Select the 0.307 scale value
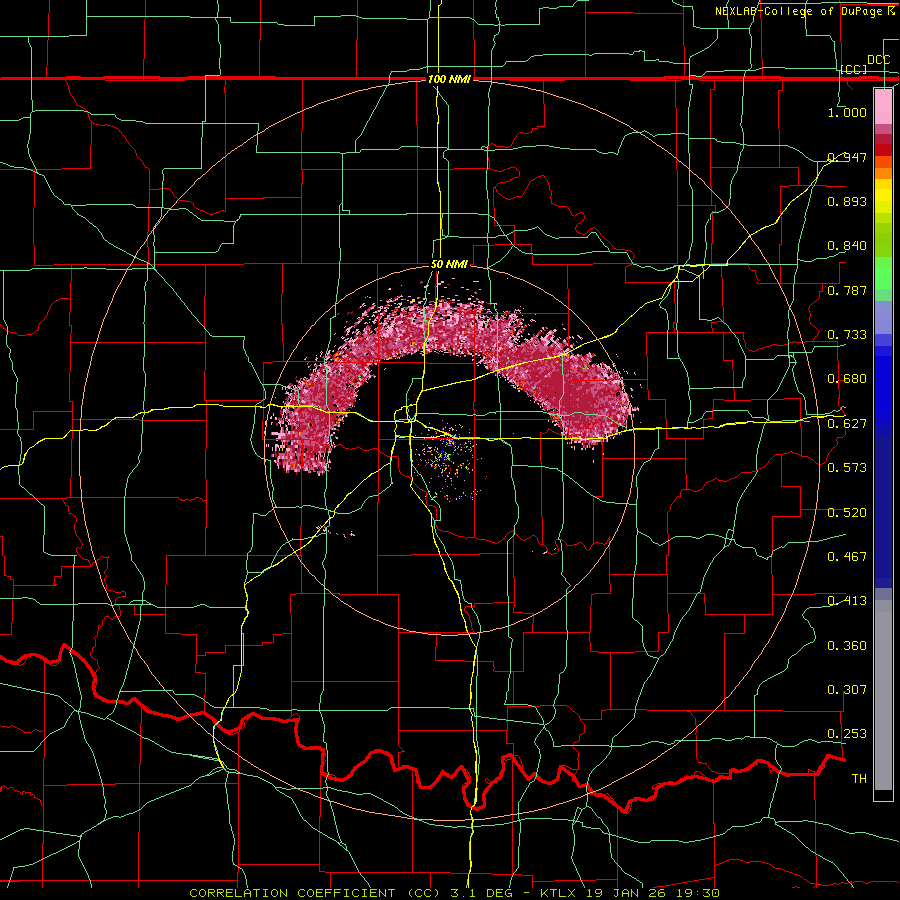The height and width of the screenshot is (900, 900). point(847,690)
